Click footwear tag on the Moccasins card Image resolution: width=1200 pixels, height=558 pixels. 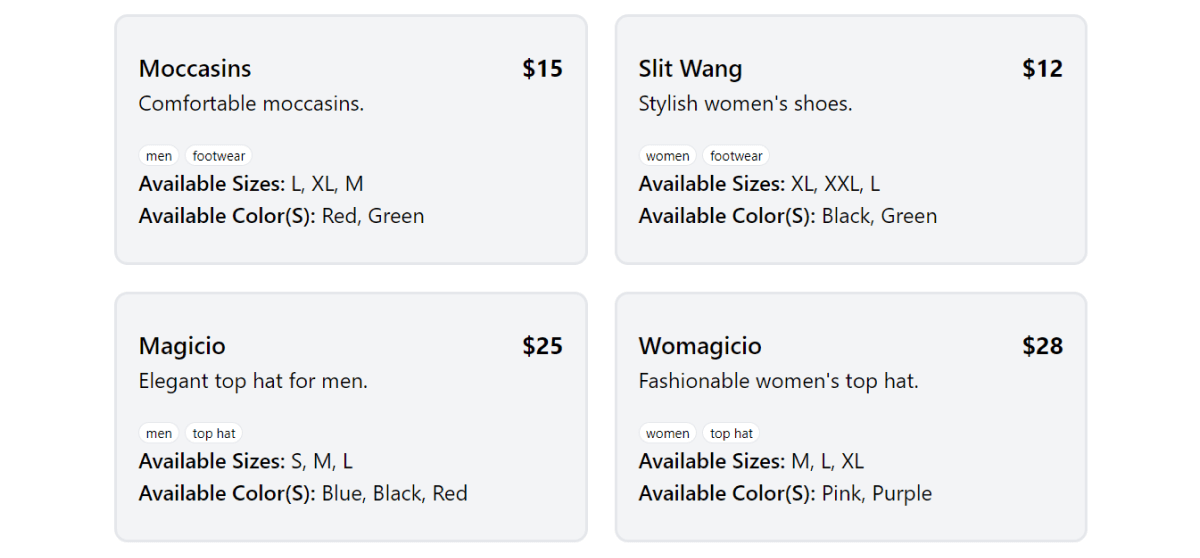click(219, 156)
